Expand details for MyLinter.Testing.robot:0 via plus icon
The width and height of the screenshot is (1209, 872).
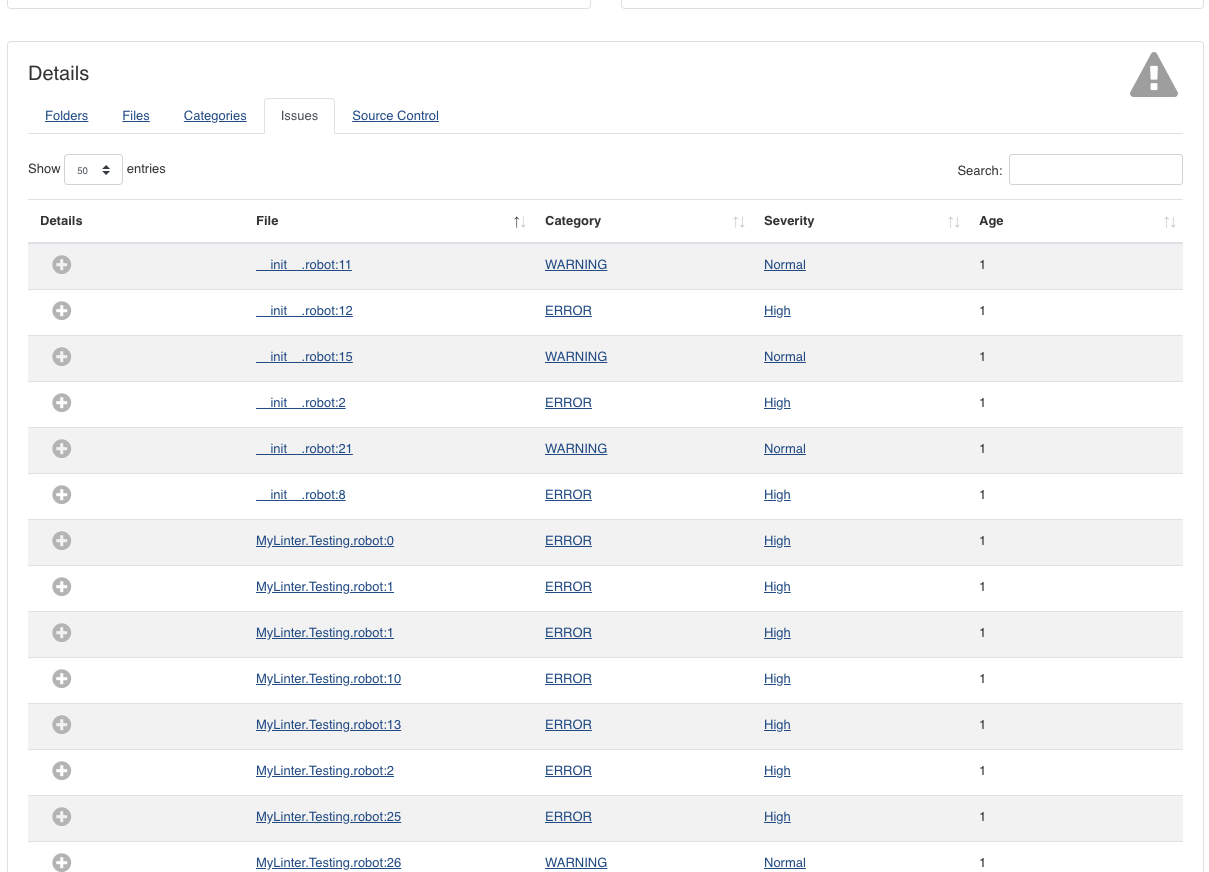click(61, 540)
